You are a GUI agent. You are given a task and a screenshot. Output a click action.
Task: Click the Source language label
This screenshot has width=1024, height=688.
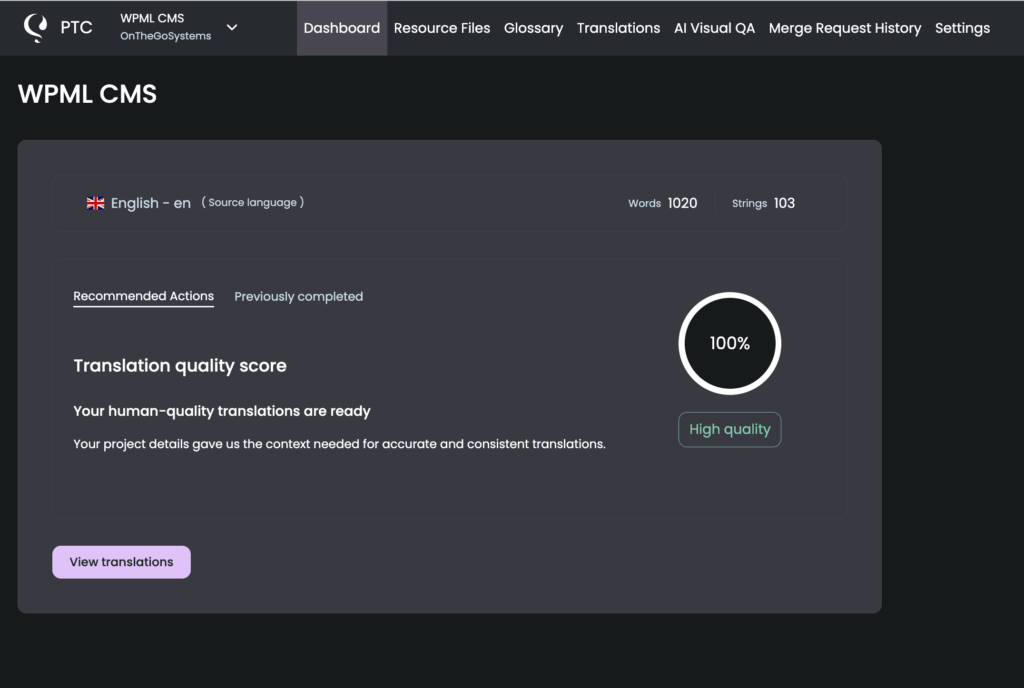point(253,202)
